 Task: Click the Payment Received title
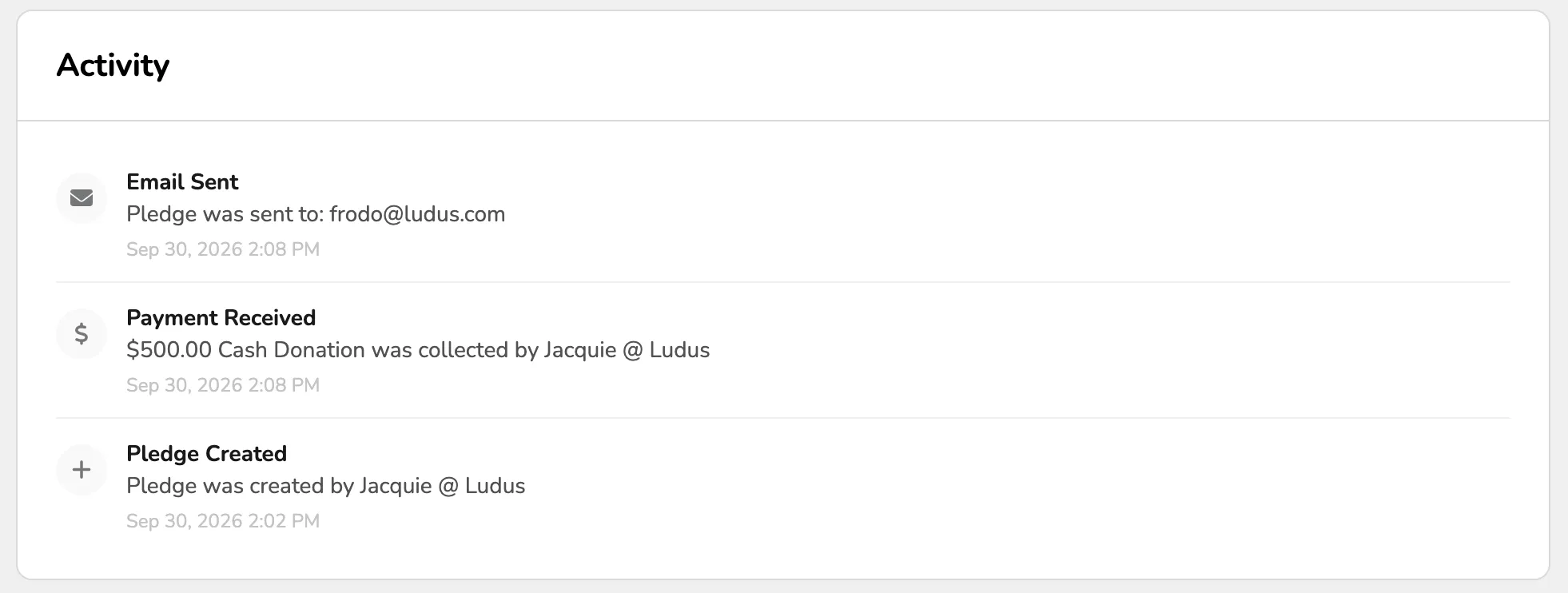coord(221,318)
